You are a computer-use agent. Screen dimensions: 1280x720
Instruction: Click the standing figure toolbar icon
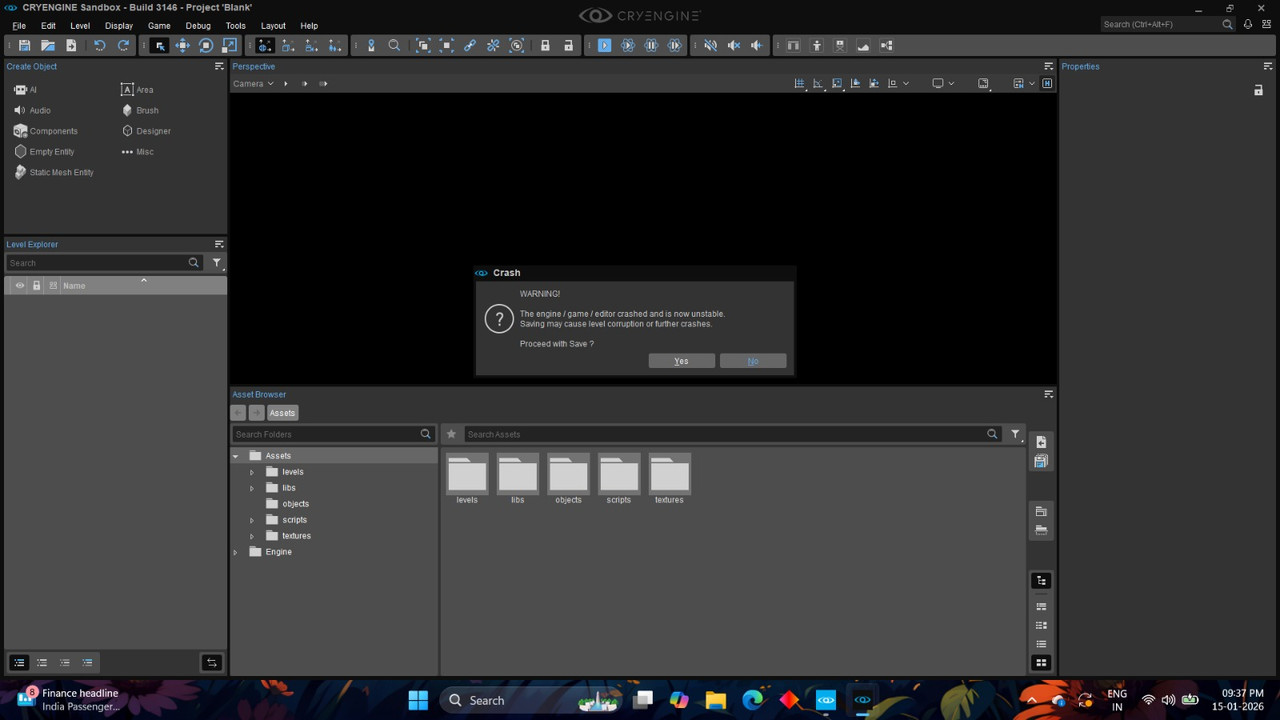pos(817,46)
